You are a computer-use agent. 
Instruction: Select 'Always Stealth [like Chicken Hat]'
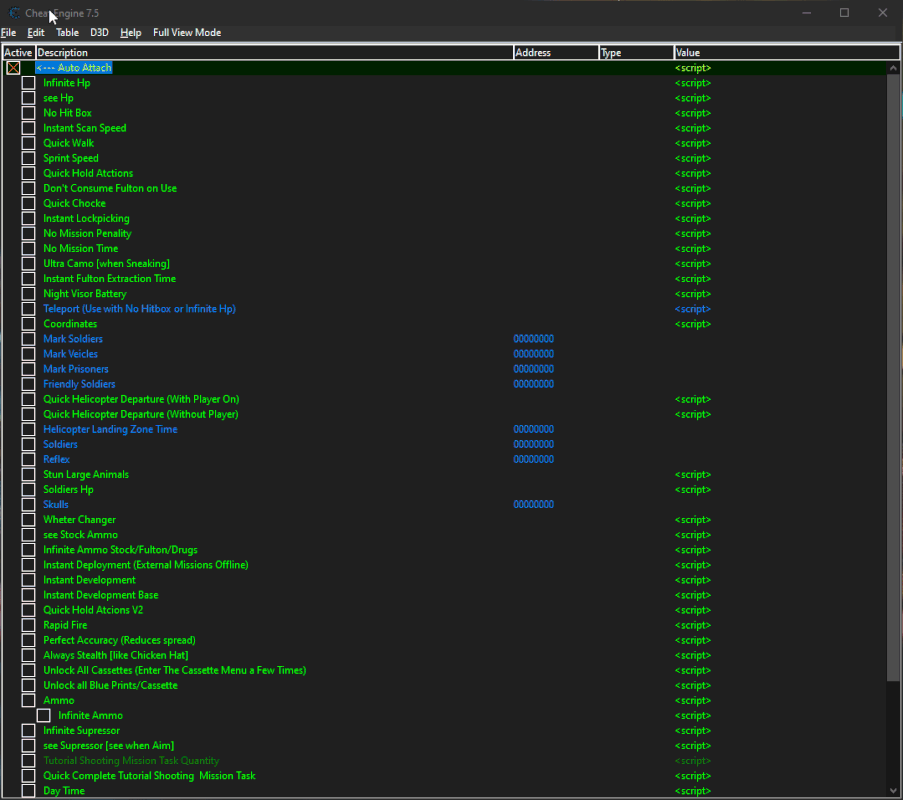(x=116, y=655)
